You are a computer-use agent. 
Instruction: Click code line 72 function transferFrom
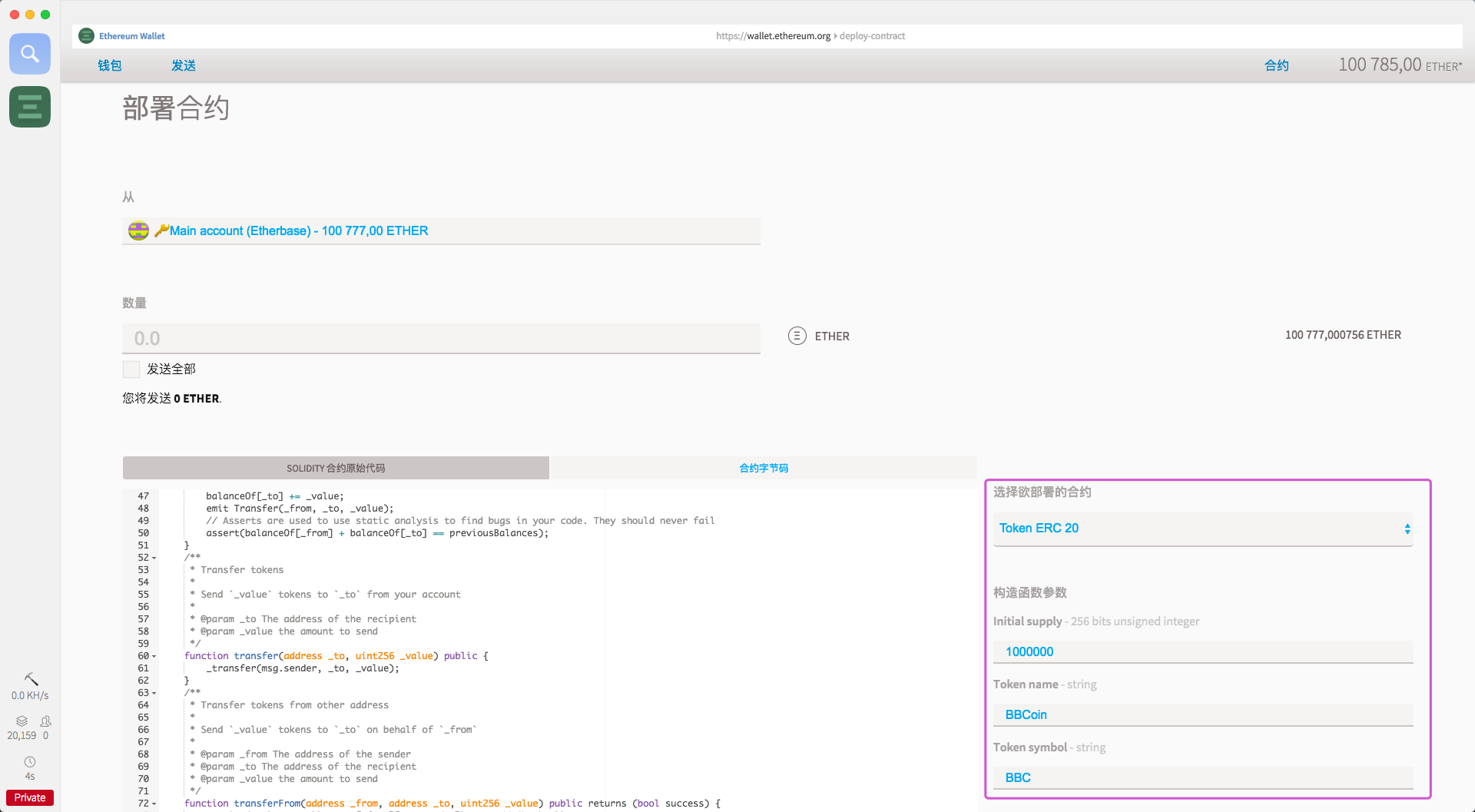tap(452, 804)
